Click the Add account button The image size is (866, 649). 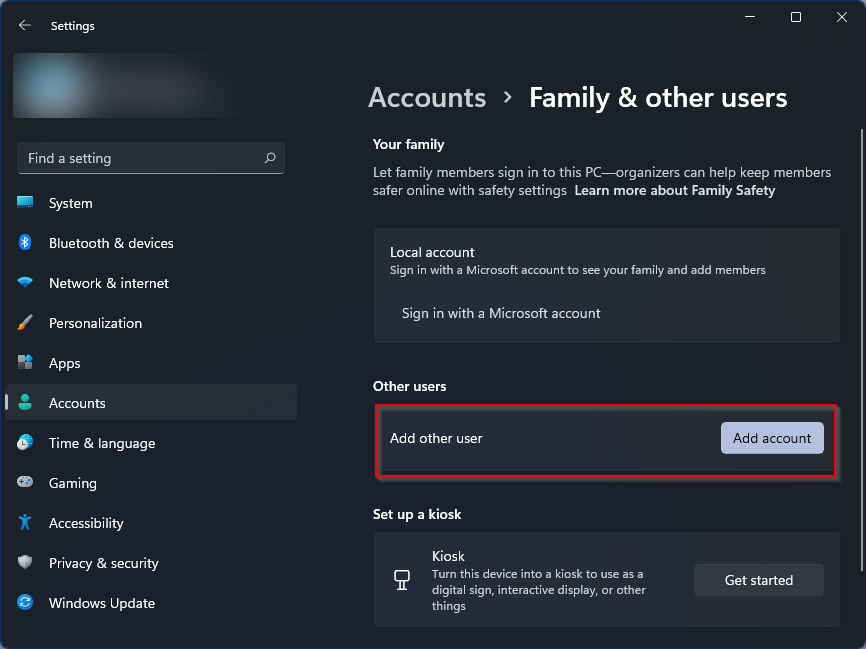click(772, 438)
